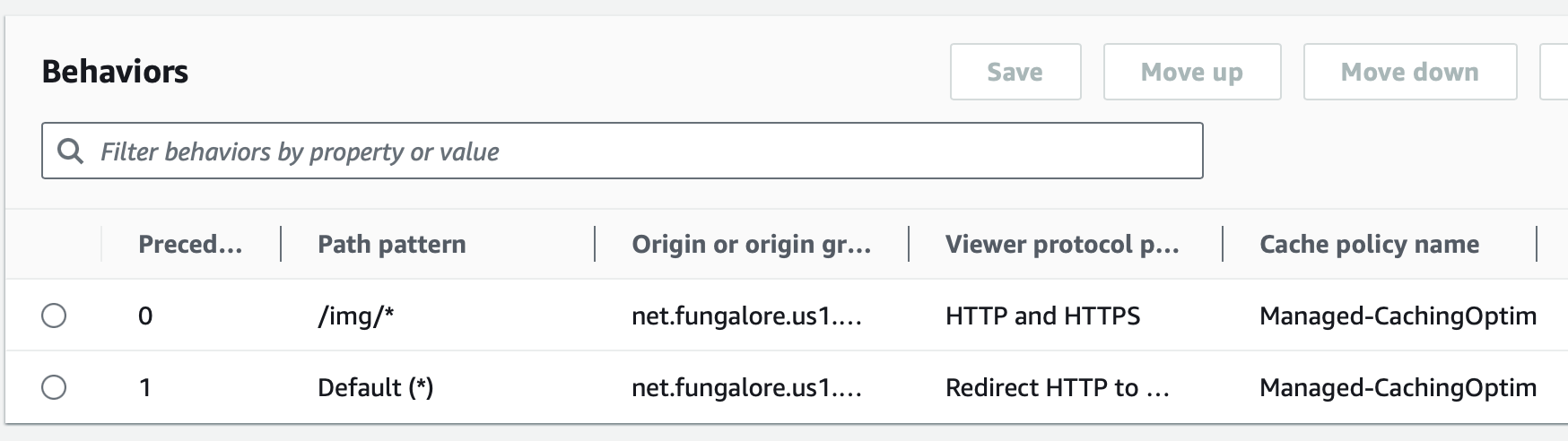Screen dimensions: 1568x441
Task: Focus the Filter behaviors search field
Action: tap(628, 151)
